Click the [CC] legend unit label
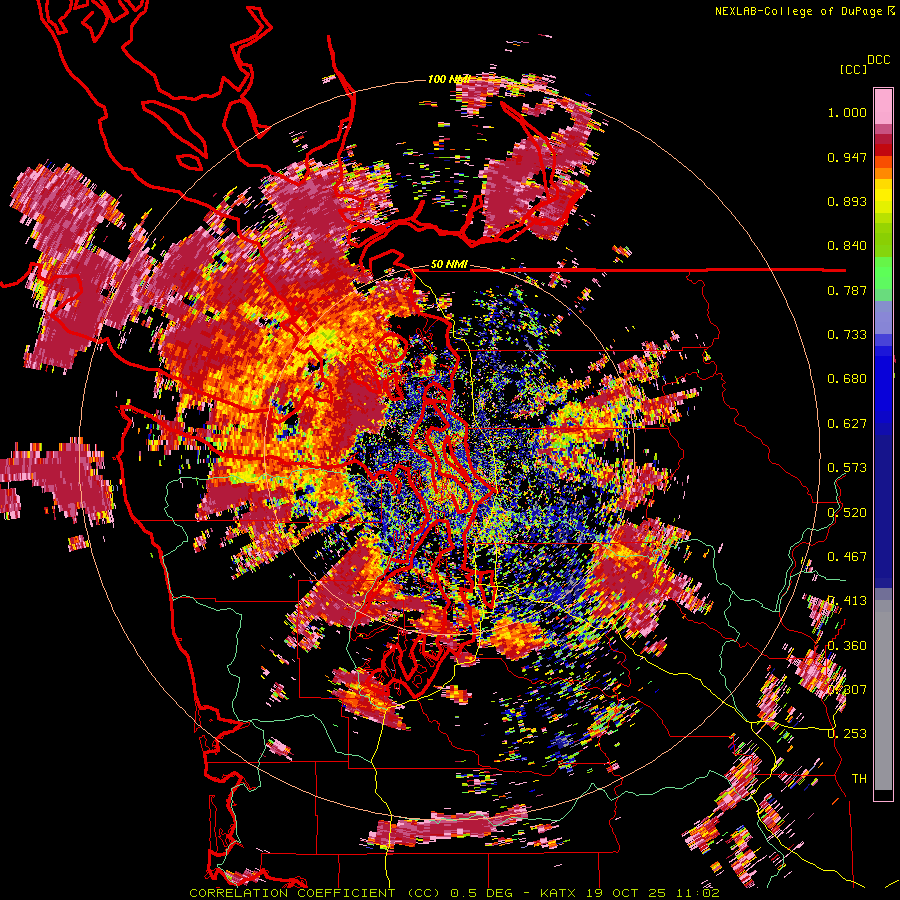 click(853, 69)
